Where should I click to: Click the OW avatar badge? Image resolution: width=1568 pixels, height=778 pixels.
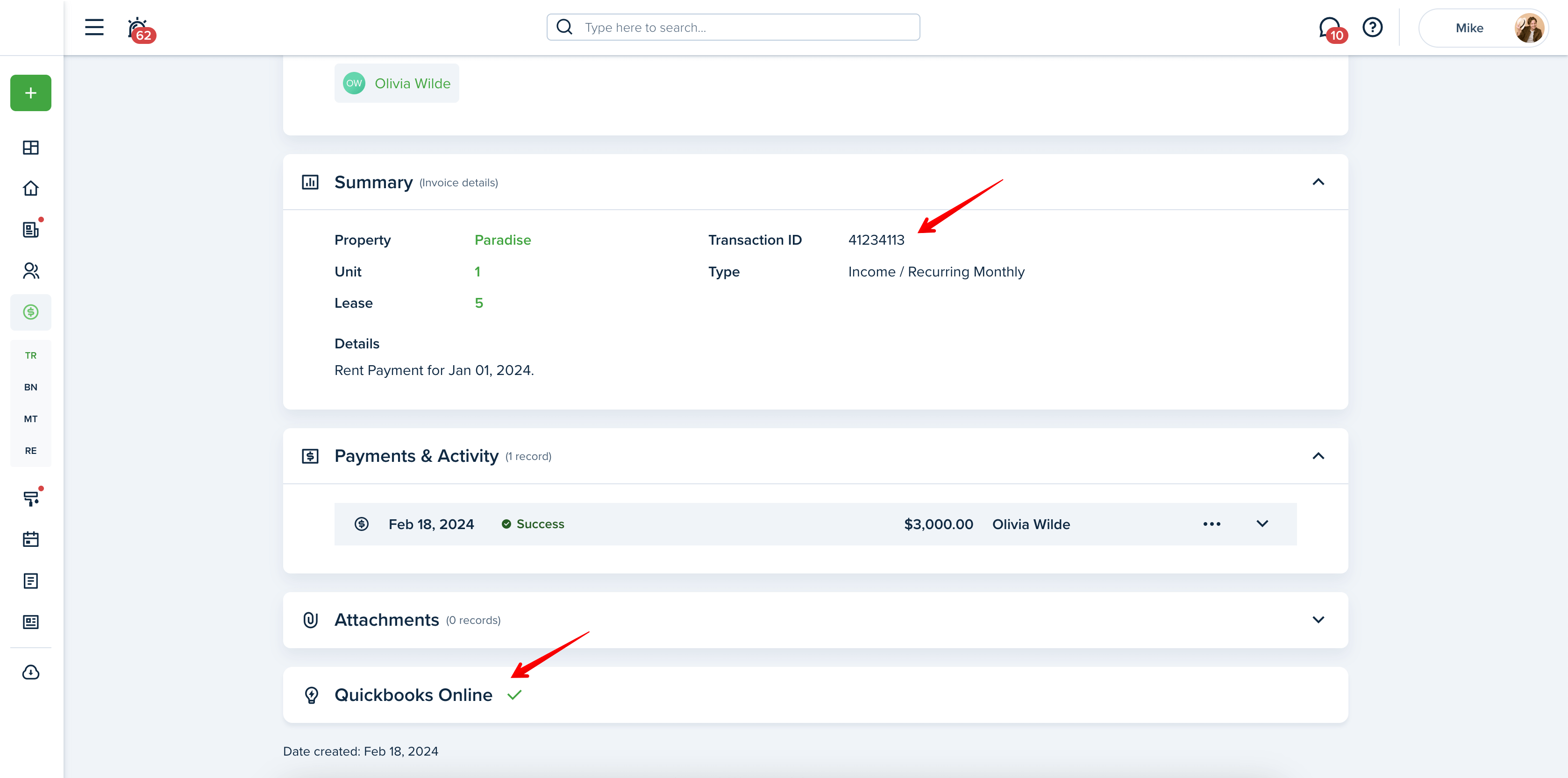click(x=354, y=83)
